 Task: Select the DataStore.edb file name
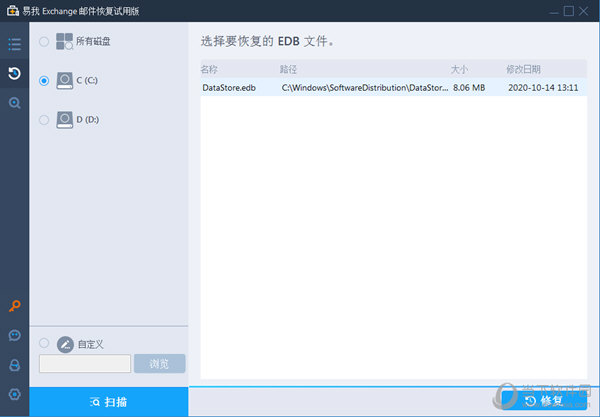[229, 88]
